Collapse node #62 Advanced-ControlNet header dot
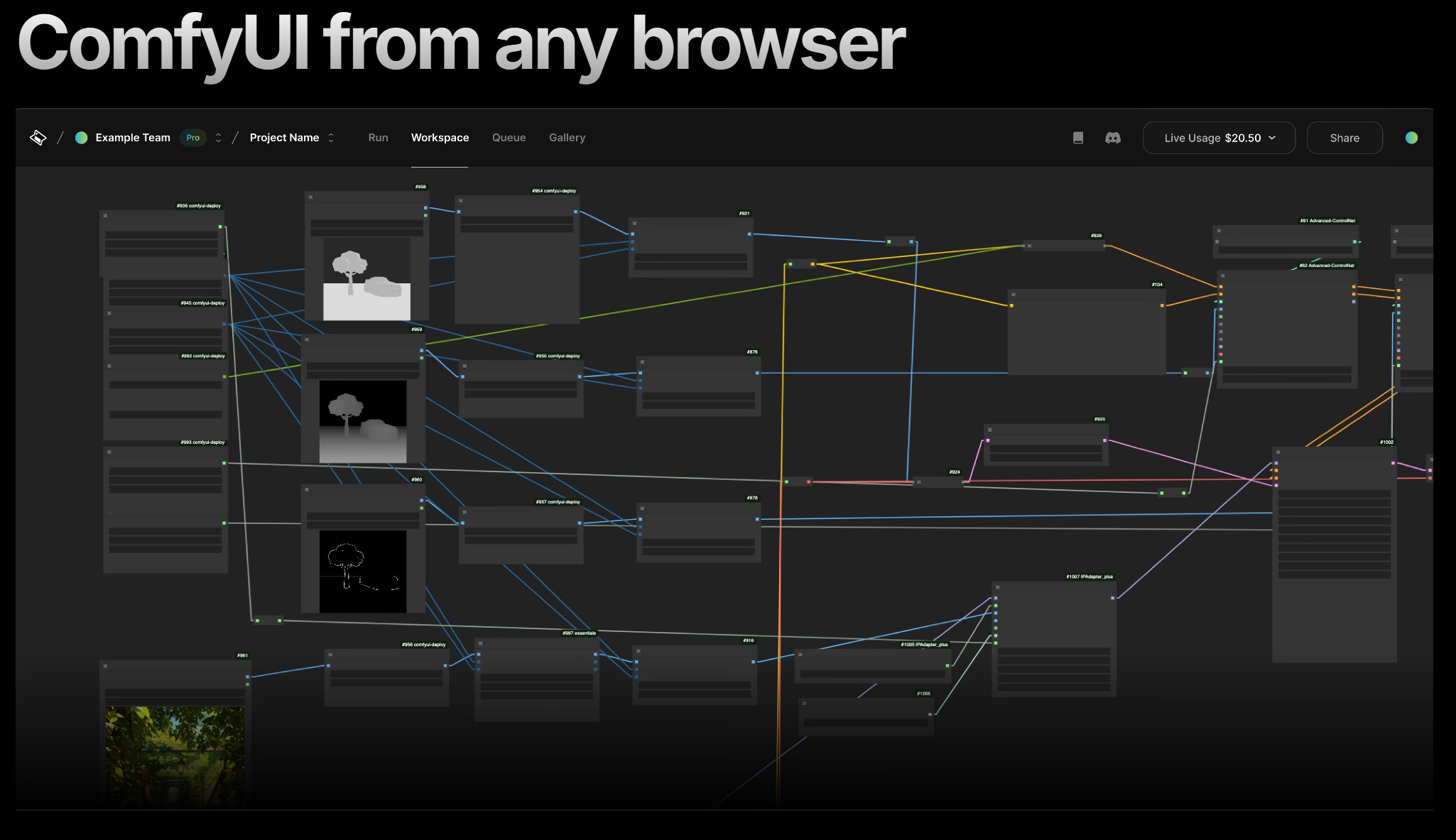1456x840 pixels. click(x=1222, y=276)
